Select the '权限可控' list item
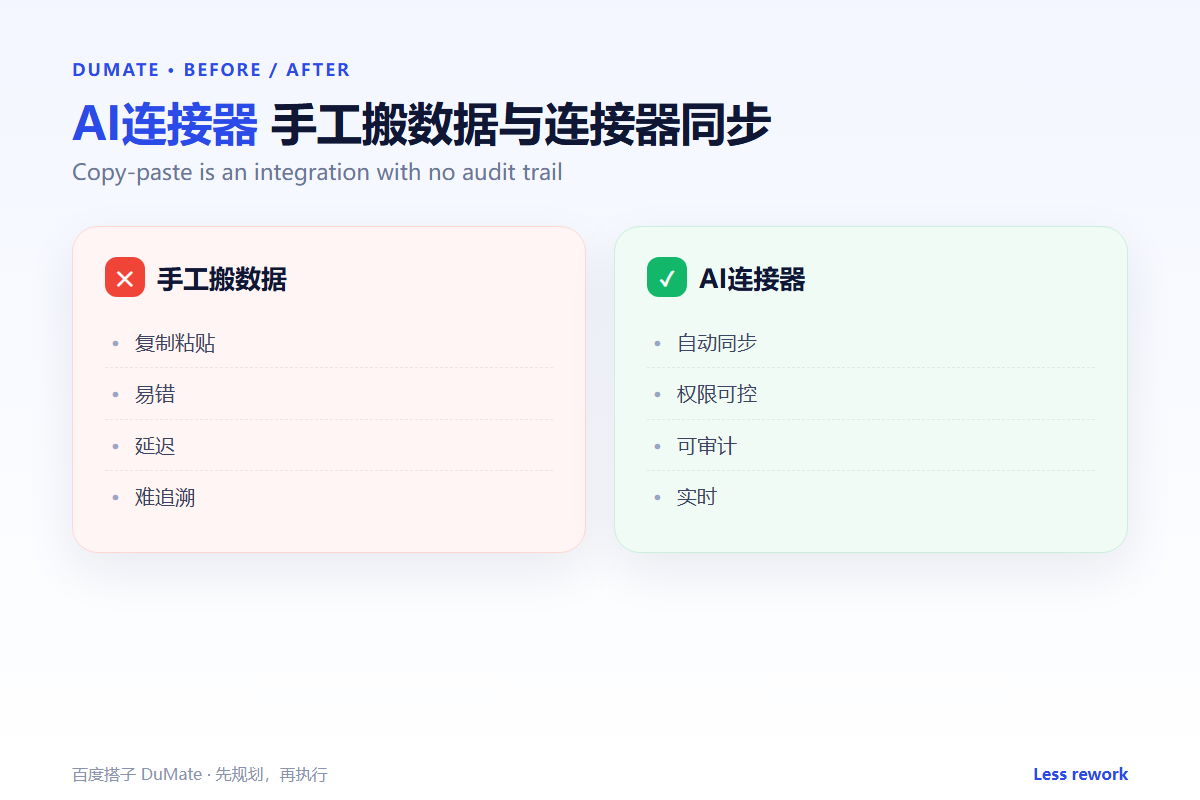This screenshot has width=1200, height=800. coord(871,394)
